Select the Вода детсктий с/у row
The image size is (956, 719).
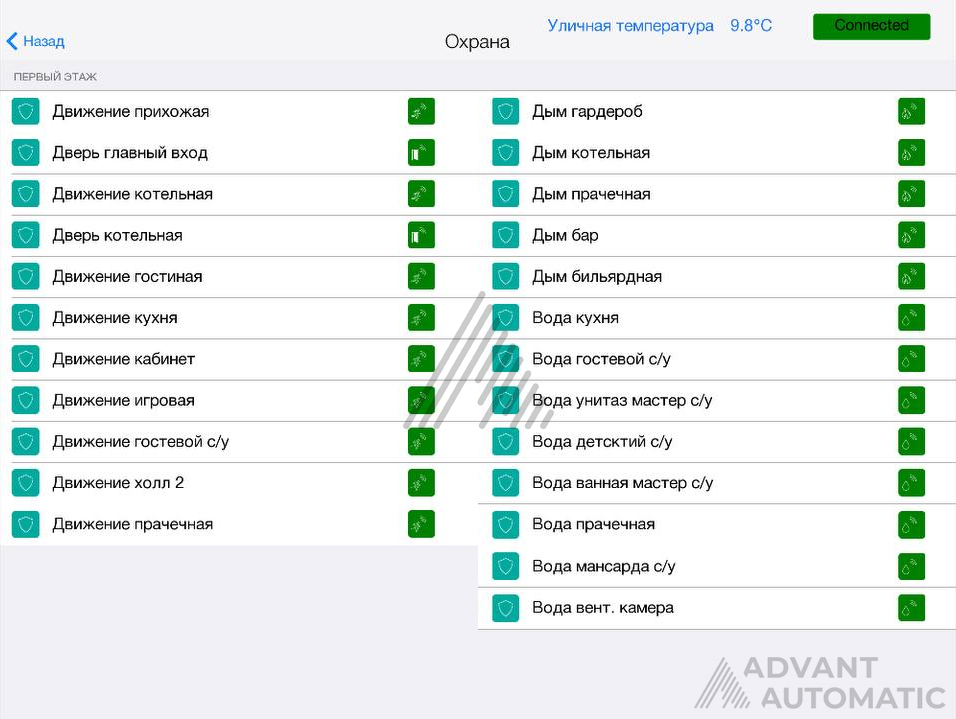(717, 442)
